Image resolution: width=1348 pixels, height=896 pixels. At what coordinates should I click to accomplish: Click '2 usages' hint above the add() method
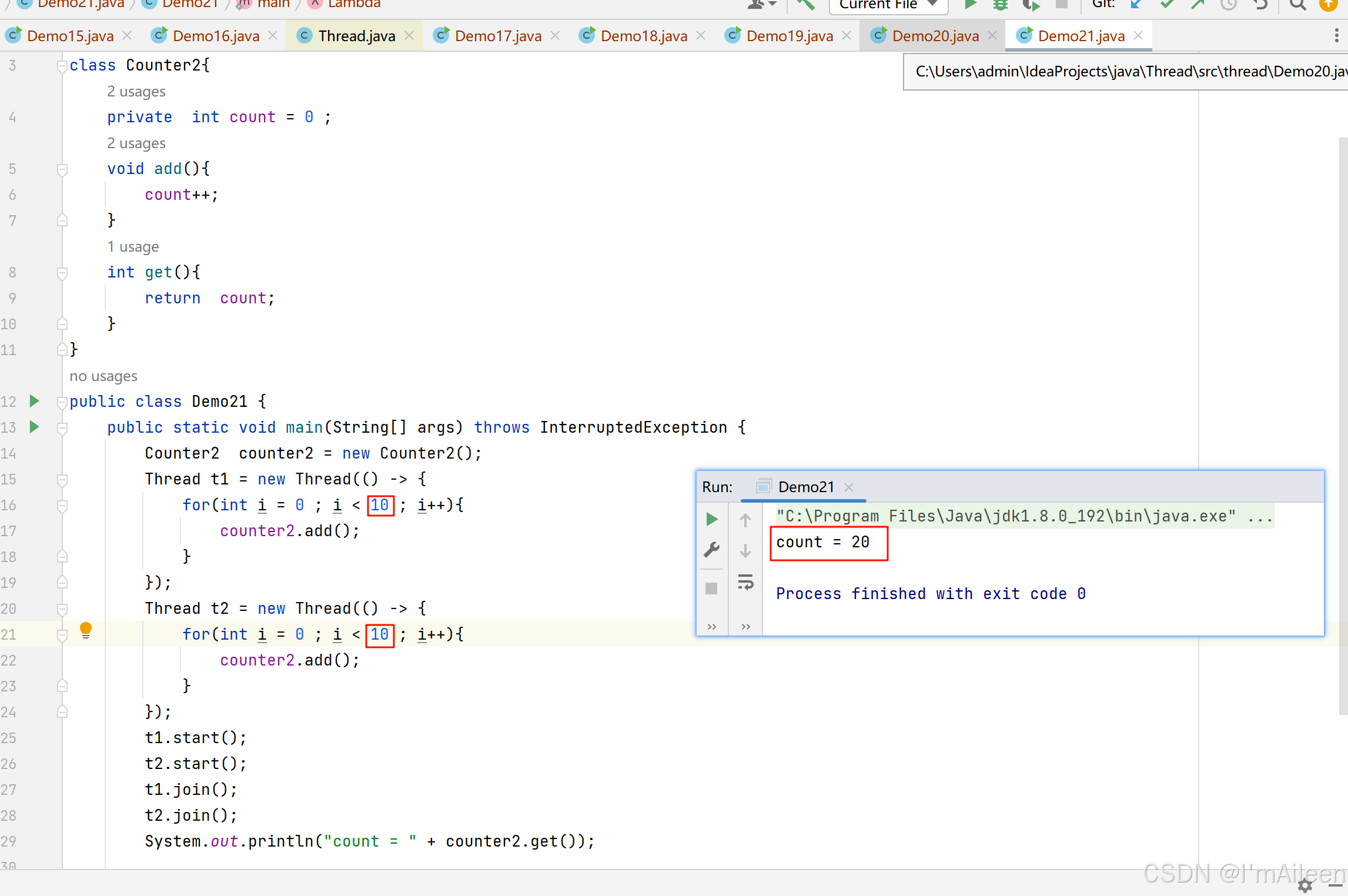point(136,143)
